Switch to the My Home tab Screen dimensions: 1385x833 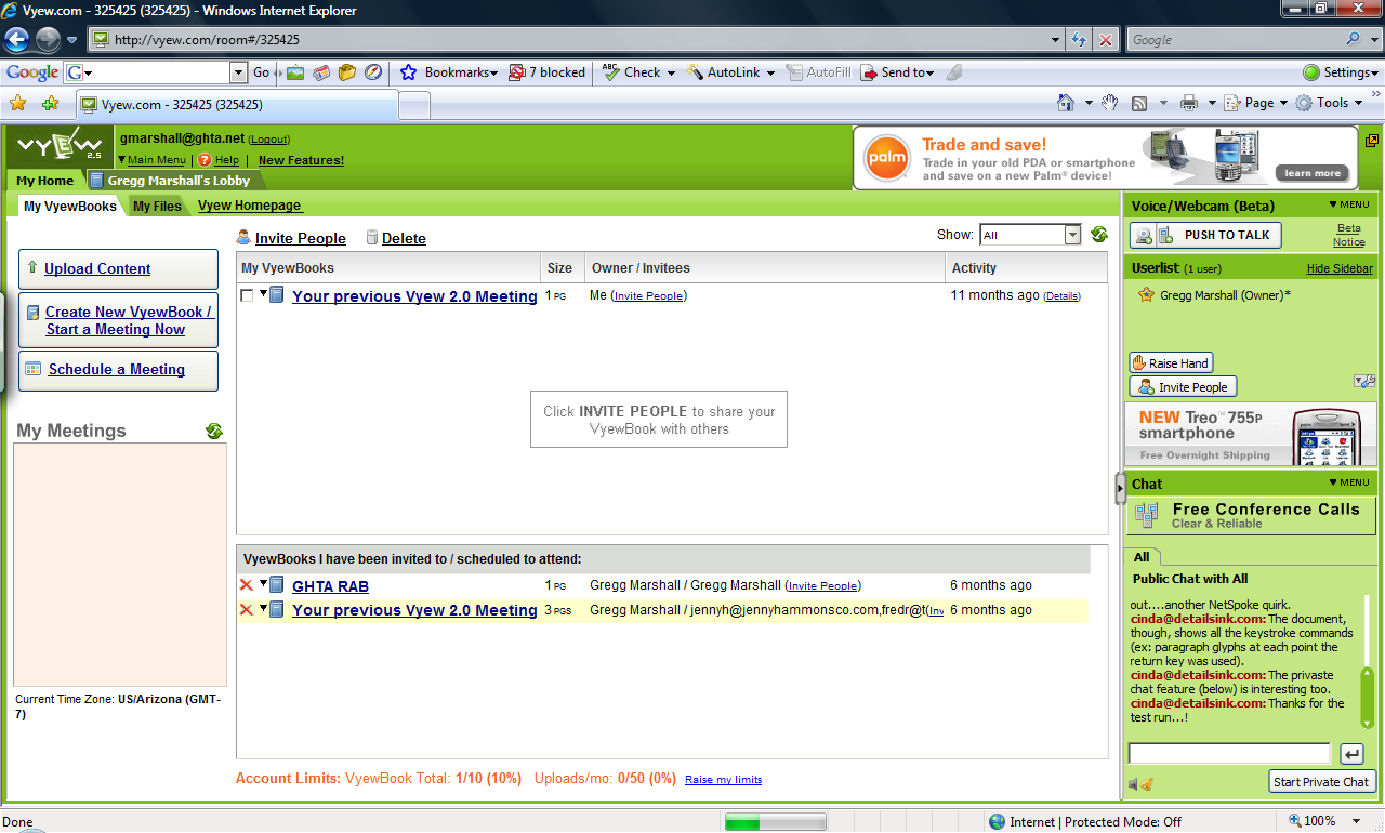click(x=45, y=181)
